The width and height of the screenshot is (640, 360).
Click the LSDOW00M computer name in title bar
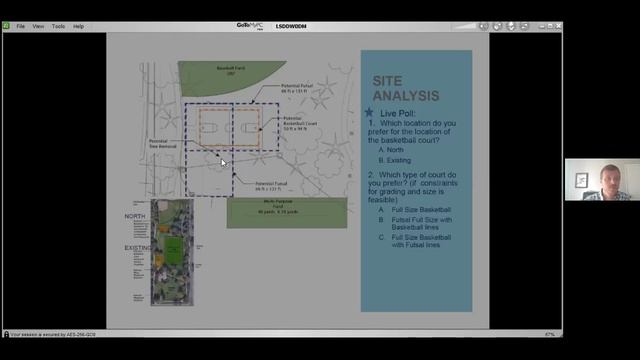tap(291, 26)
